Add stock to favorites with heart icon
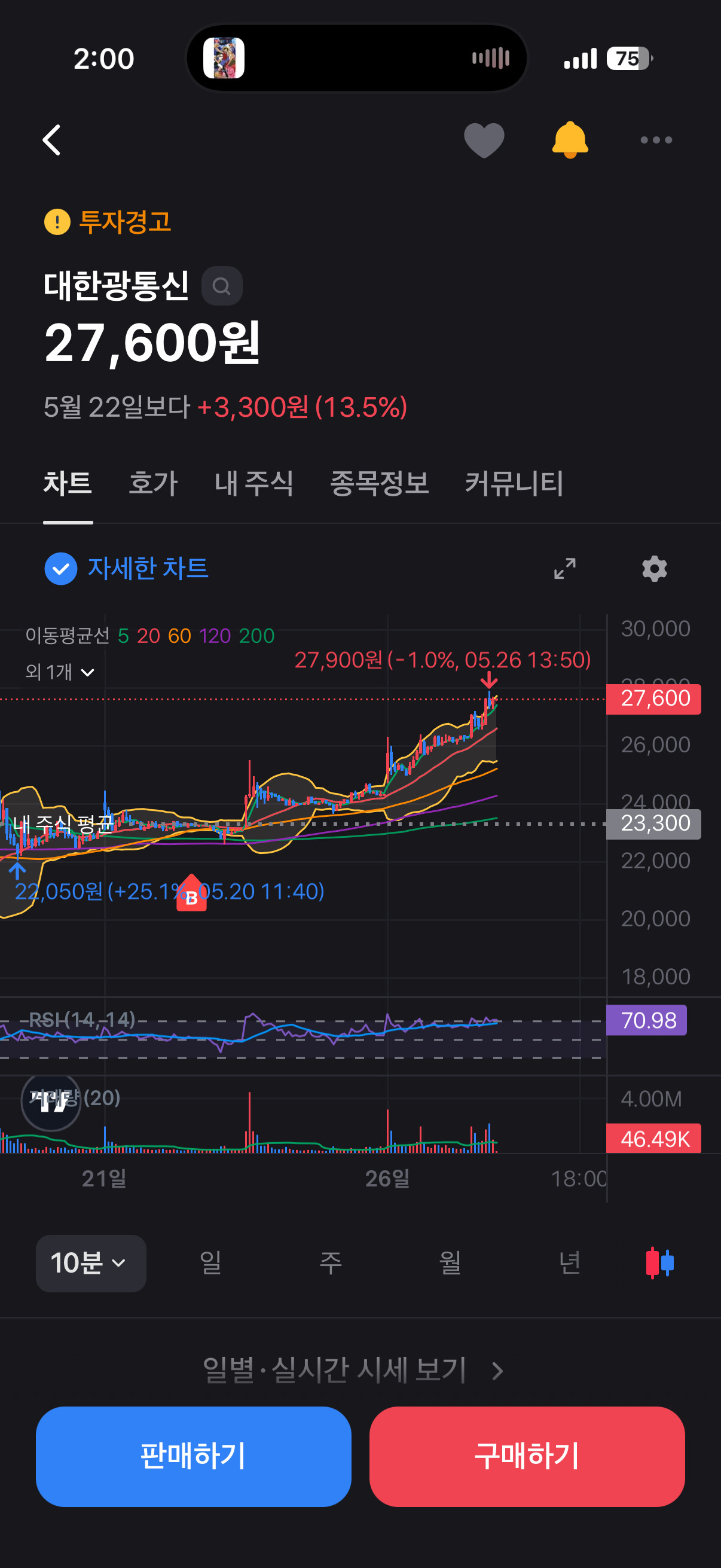This screenshot has width=721, height=1568. point(484,140)
